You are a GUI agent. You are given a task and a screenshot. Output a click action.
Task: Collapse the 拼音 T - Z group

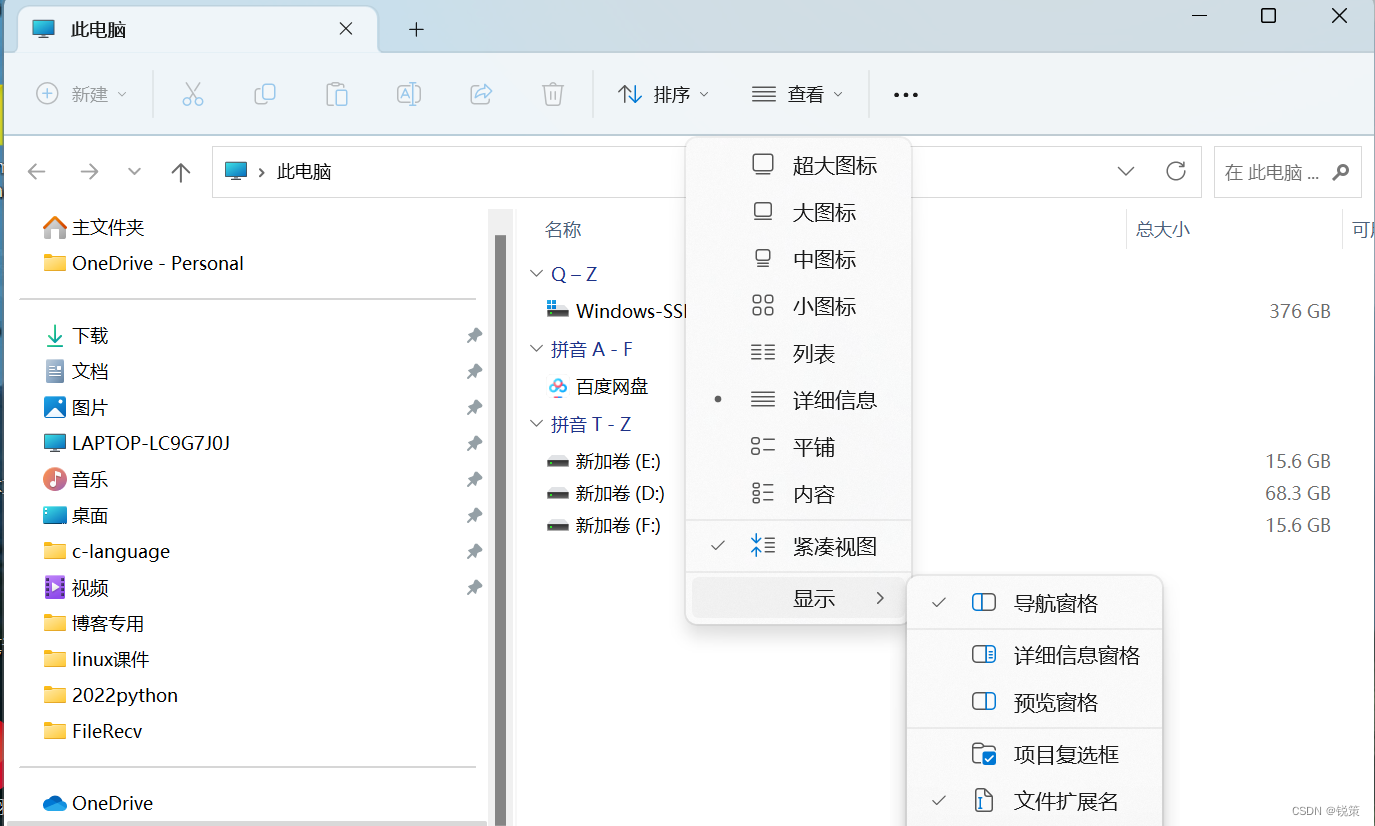[x=536, y=424]
